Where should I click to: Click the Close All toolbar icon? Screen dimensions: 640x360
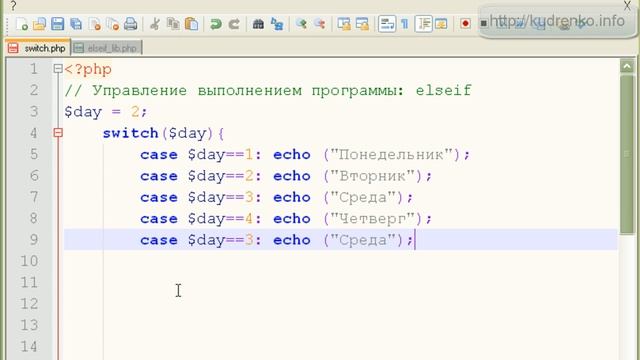tap(113, 24)
